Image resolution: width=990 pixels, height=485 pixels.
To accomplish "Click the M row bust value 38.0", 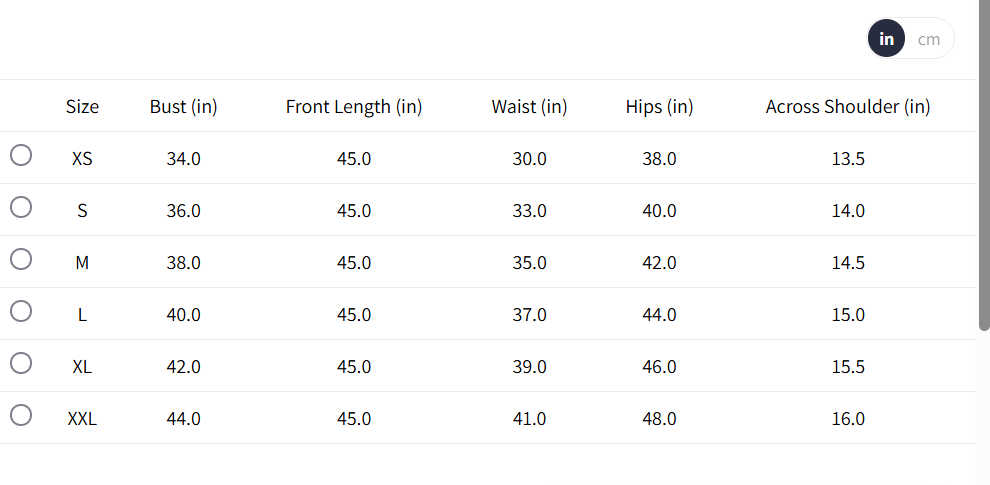I will (x=184, y=262).
